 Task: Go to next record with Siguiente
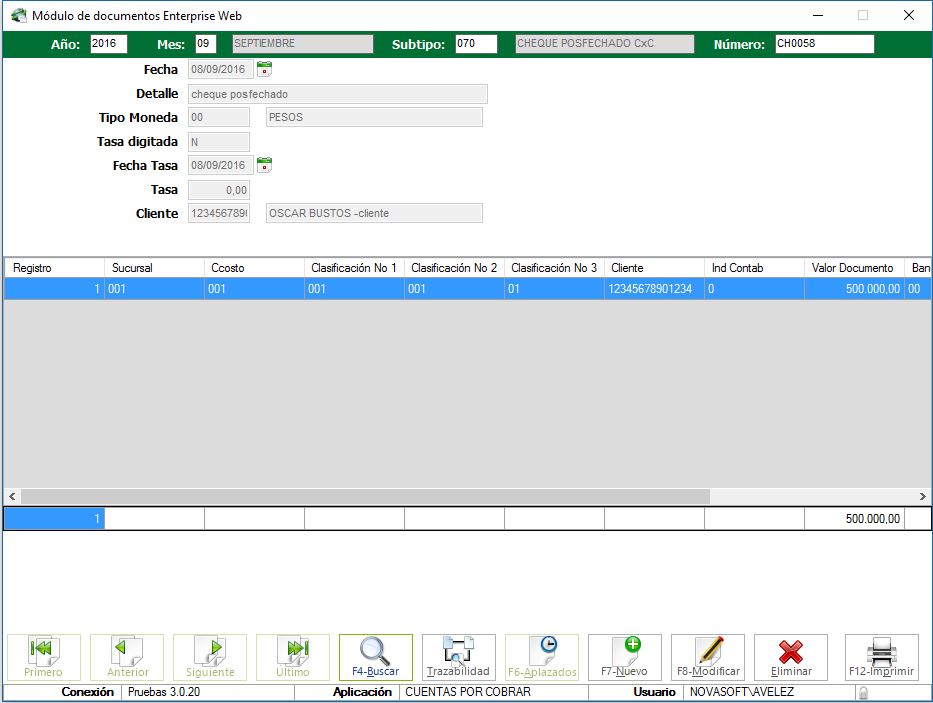[x=210, y=657]
